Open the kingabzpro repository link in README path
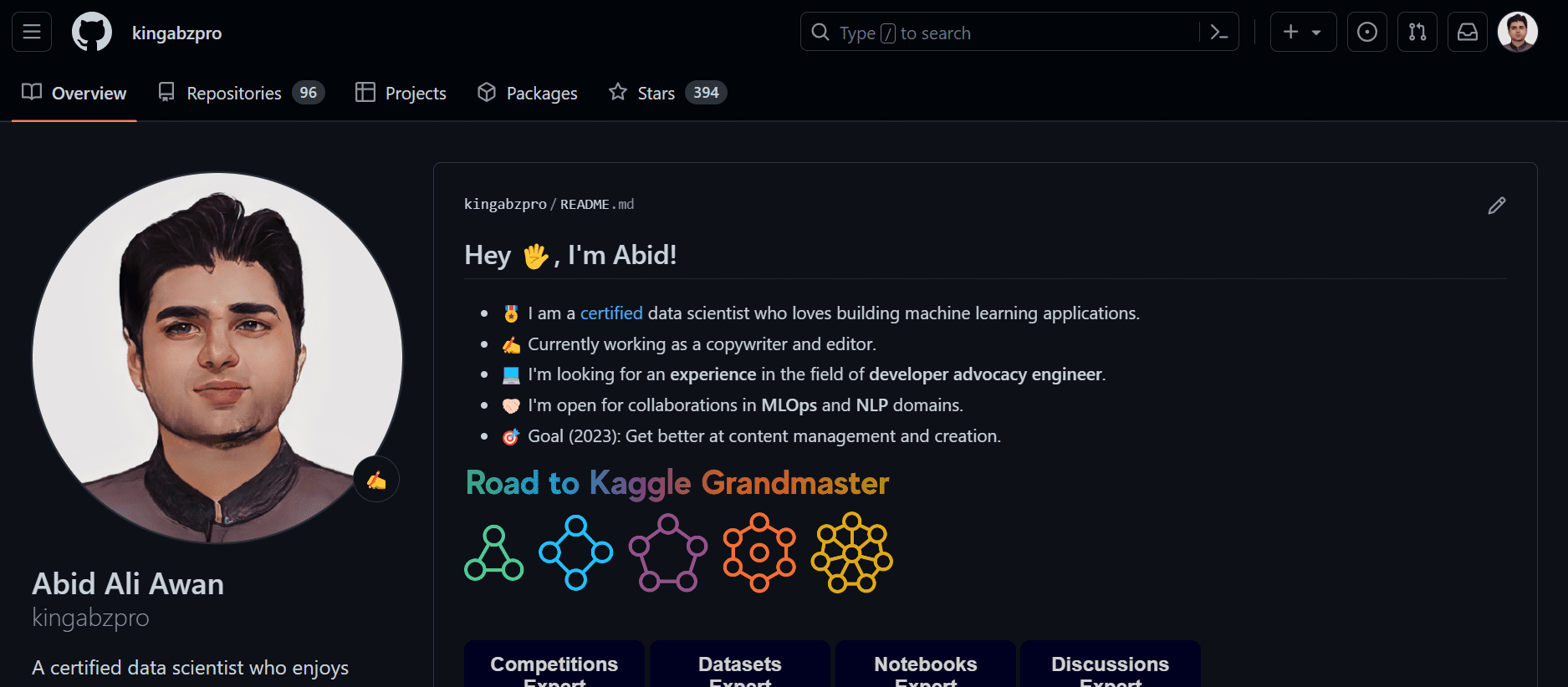The height and width of the screenshot is (687, 1568). coord(505,204)
